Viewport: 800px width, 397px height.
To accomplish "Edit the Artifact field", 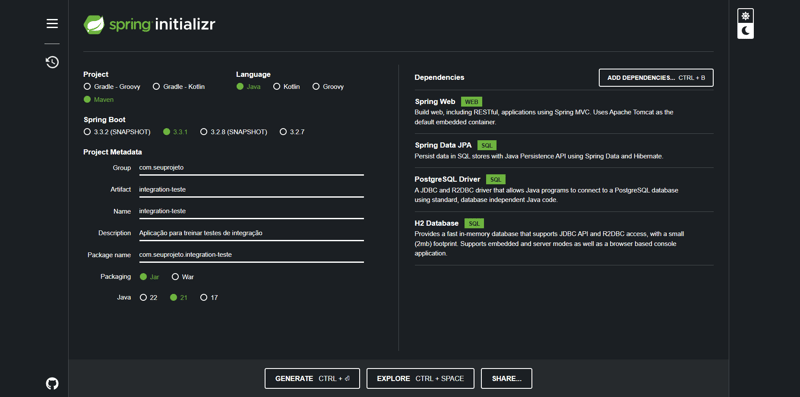I will pos(251,189).
